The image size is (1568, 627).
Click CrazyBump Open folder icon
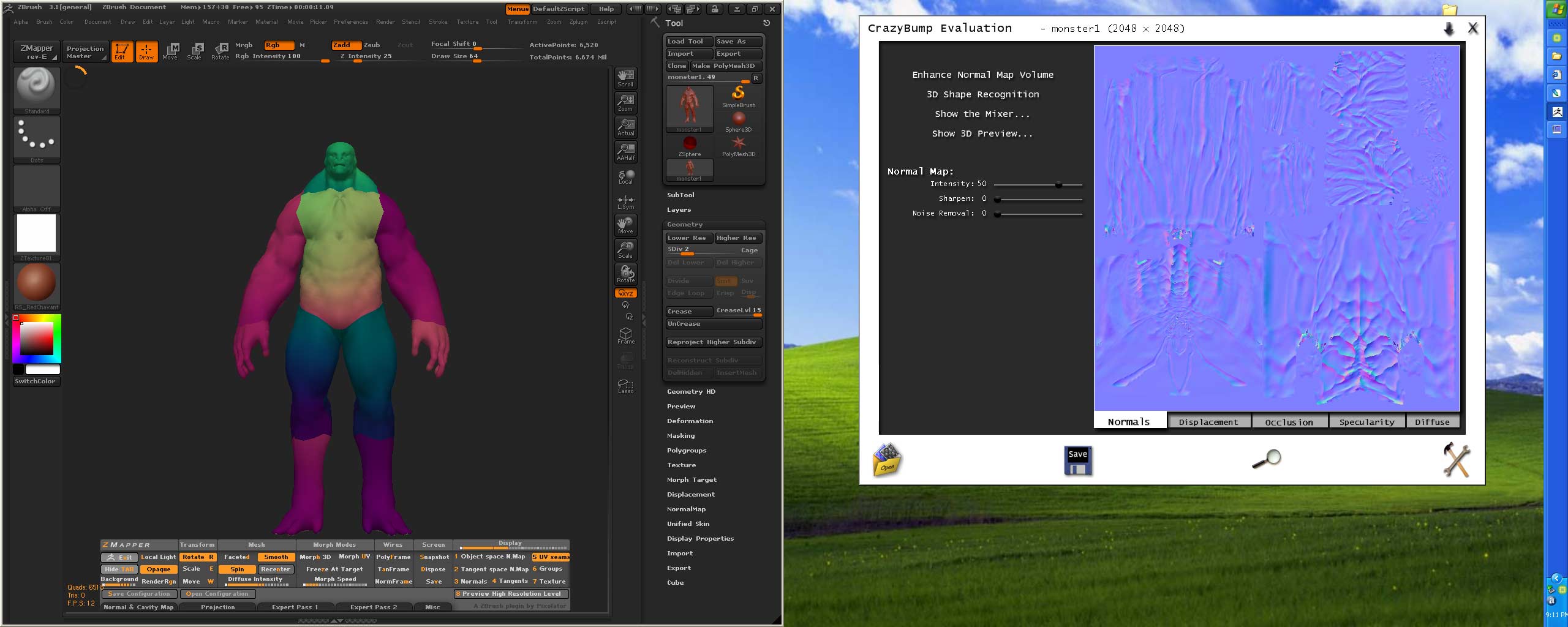[887, 460]
